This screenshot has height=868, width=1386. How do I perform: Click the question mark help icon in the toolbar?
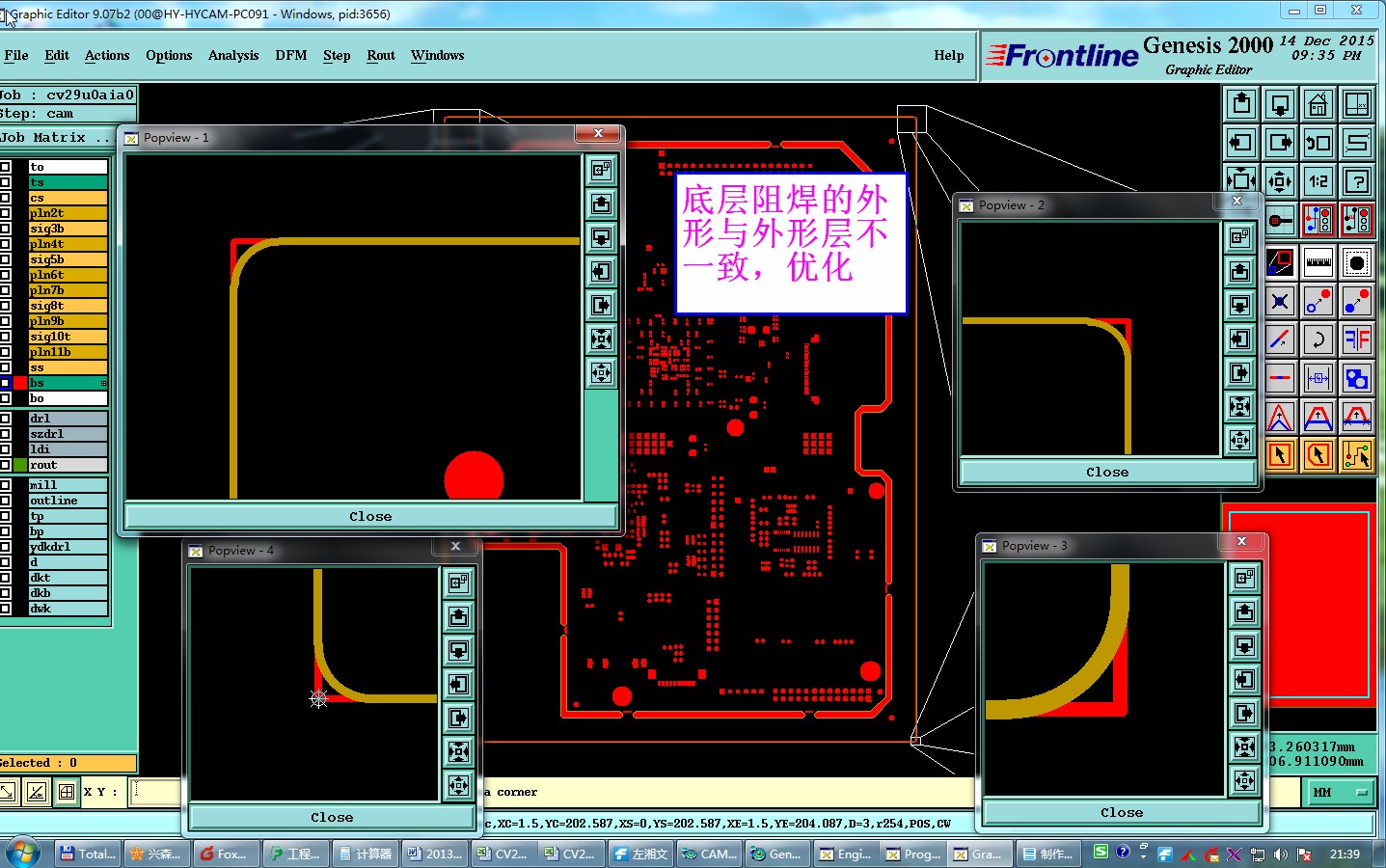pyautogui.click(x=1357, y=180)
